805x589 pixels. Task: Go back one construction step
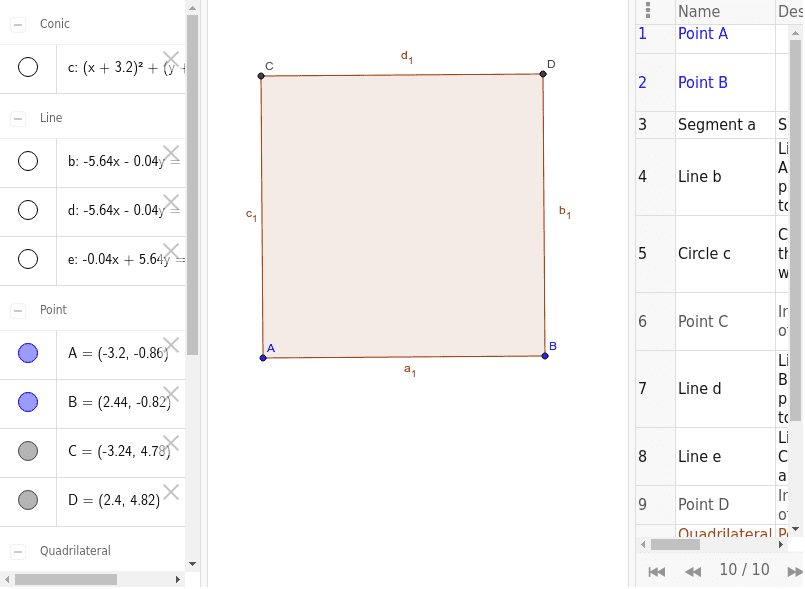[693, 571]
